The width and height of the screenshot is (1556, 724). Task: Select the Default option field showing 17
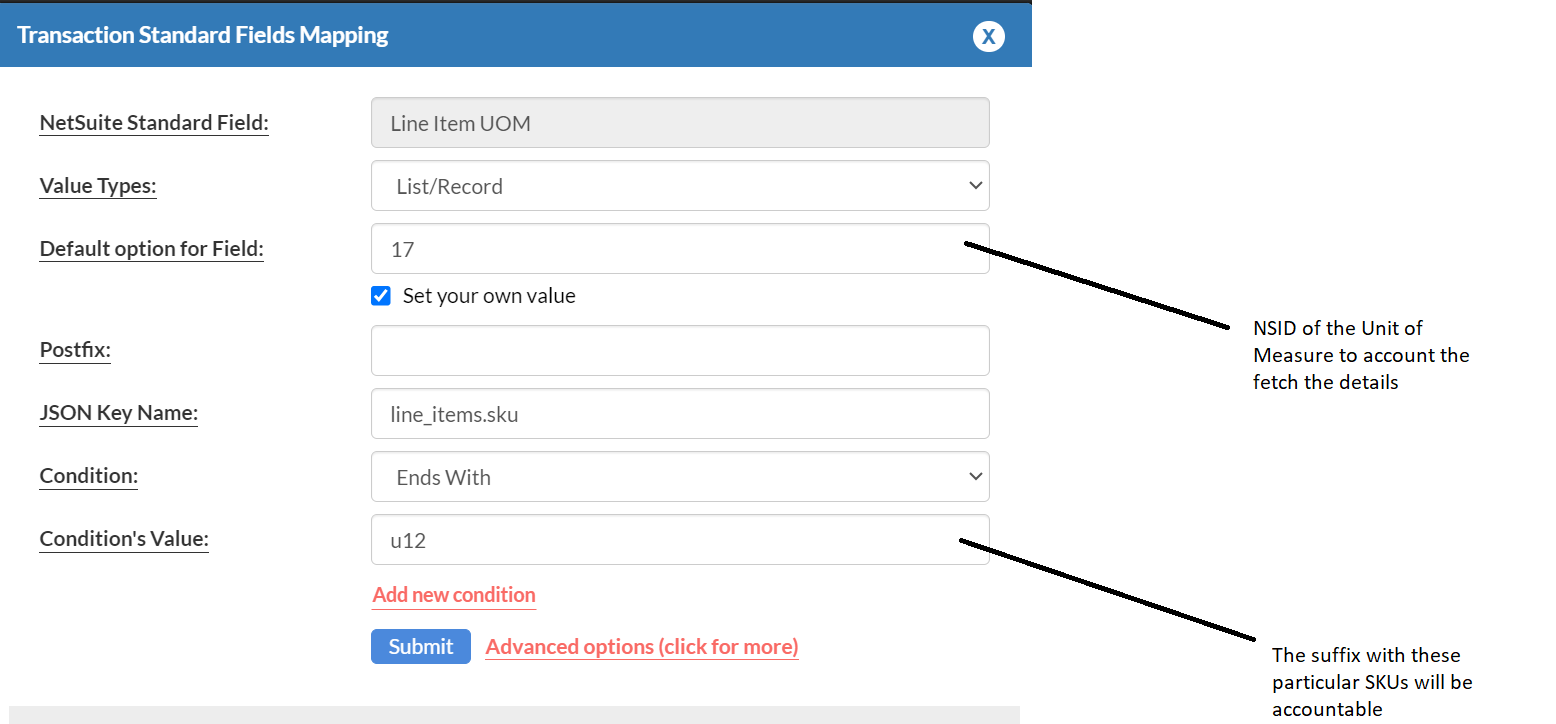680,248
